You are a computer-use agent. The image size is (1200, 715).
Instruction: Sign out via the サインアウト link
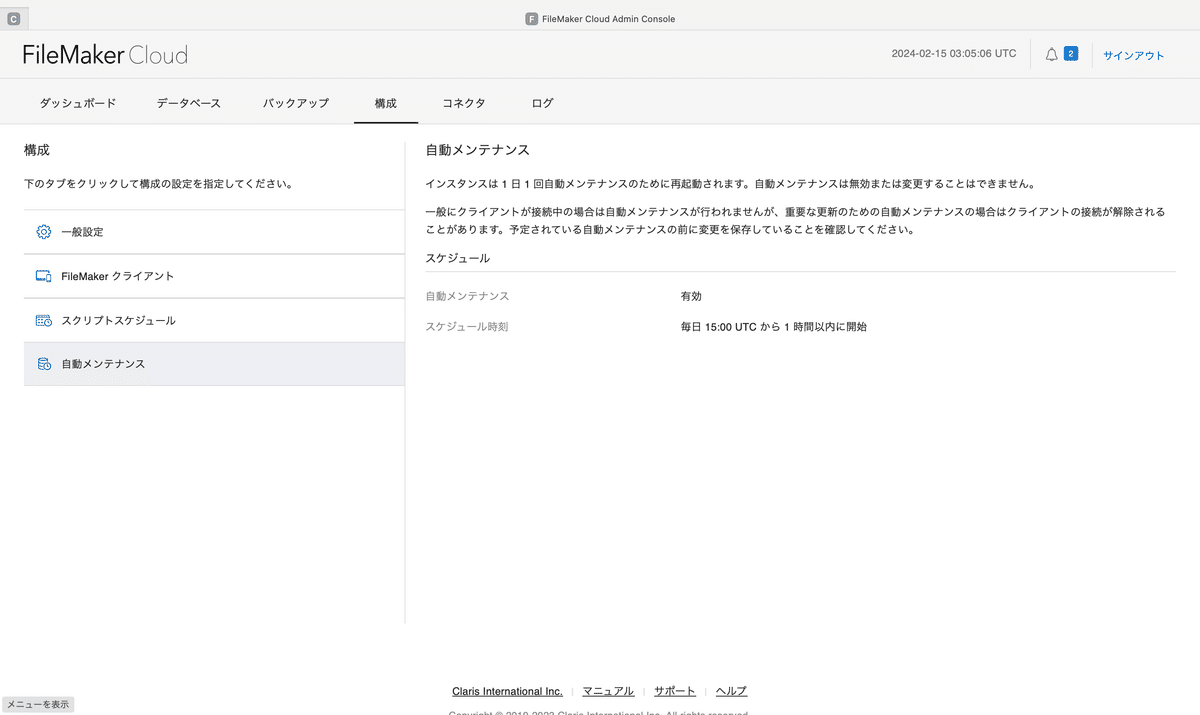(x=1133, y=55)
